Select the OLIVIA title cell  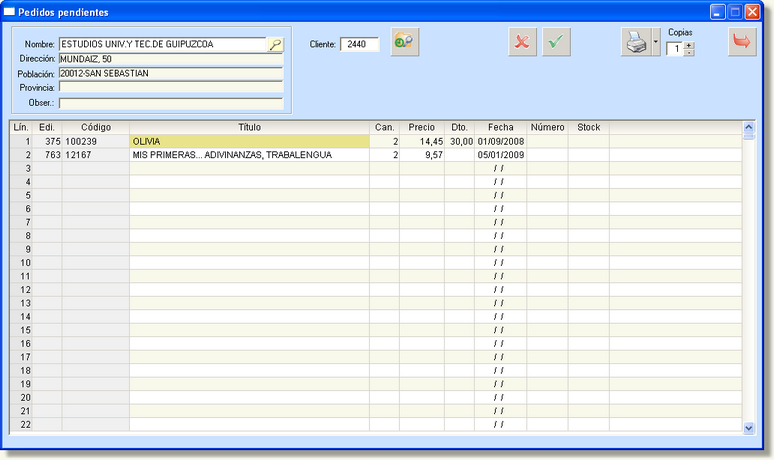coord(249,142)
